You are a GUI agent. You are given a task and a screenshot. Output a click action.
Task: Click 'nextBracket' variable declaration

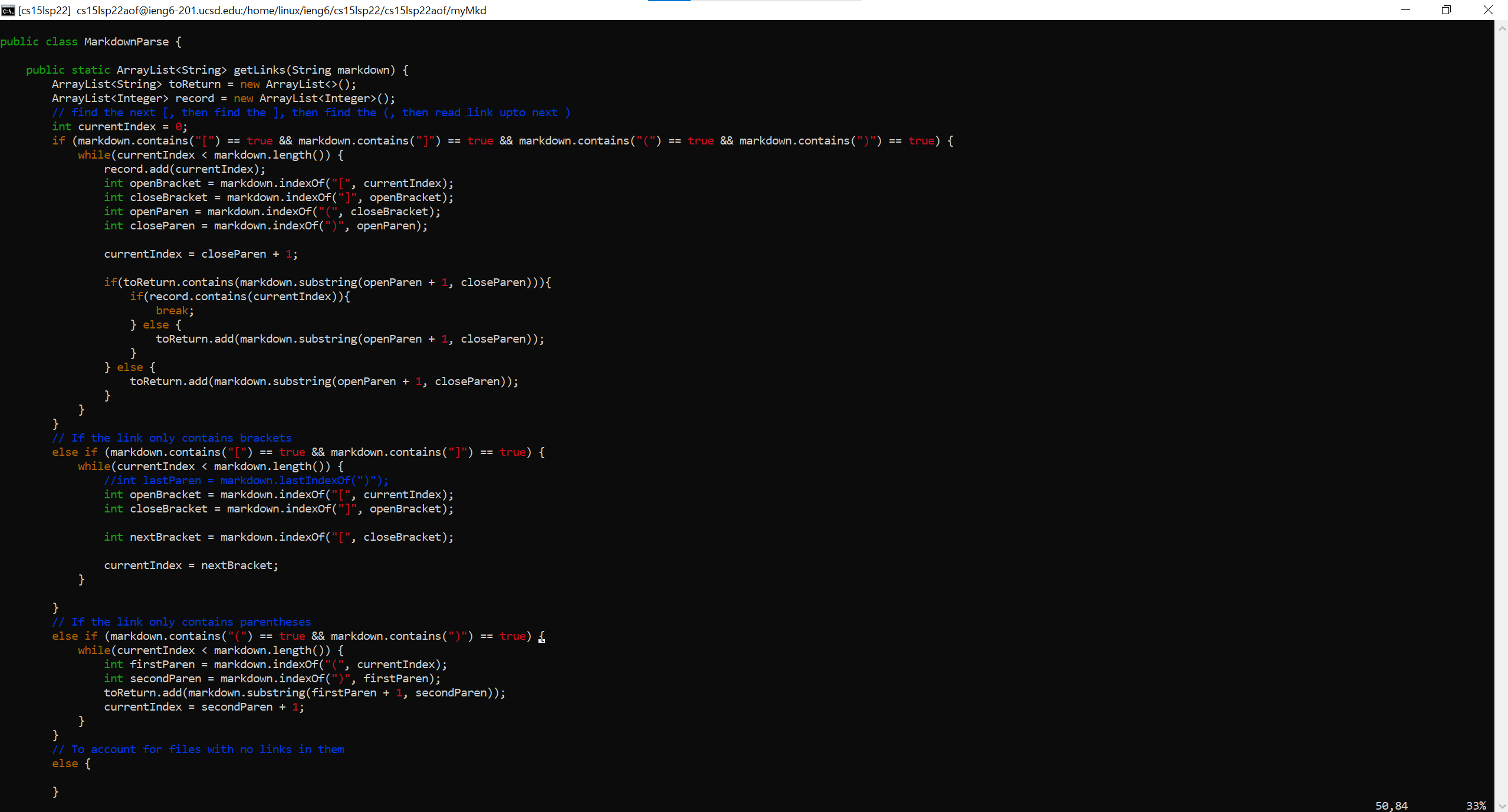165,537
